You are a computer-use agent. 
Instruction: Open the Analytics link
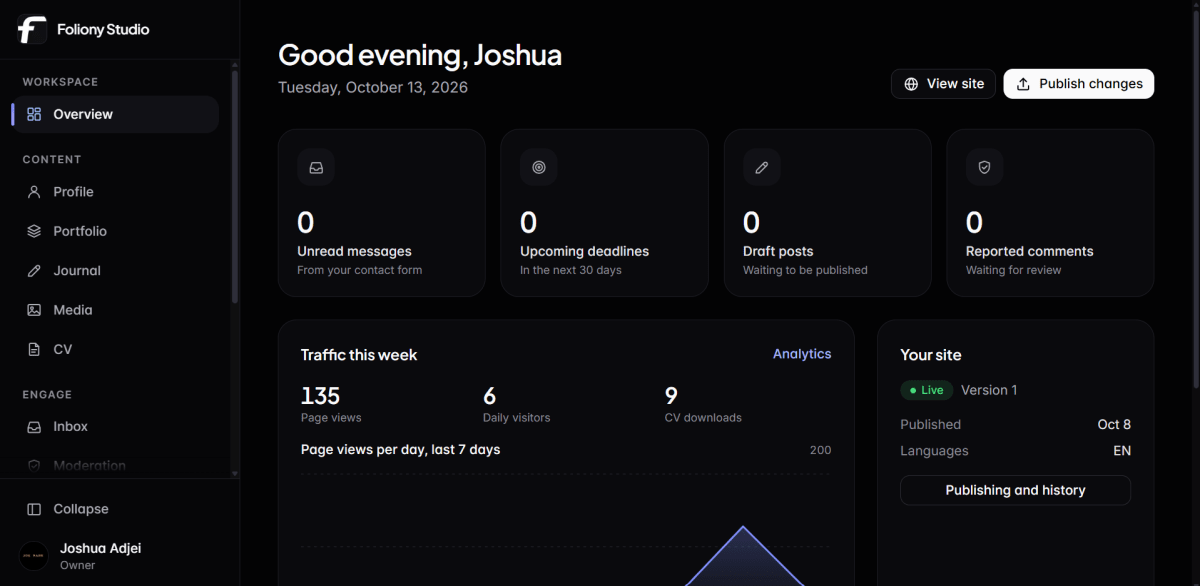(x=802, y=354)
